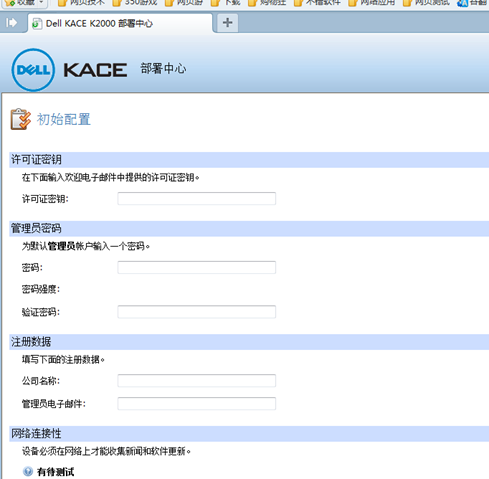Click the 填写下面的注册数据 instruction text
The width and height of the screenshot is (489, 479).
(63, 360)
